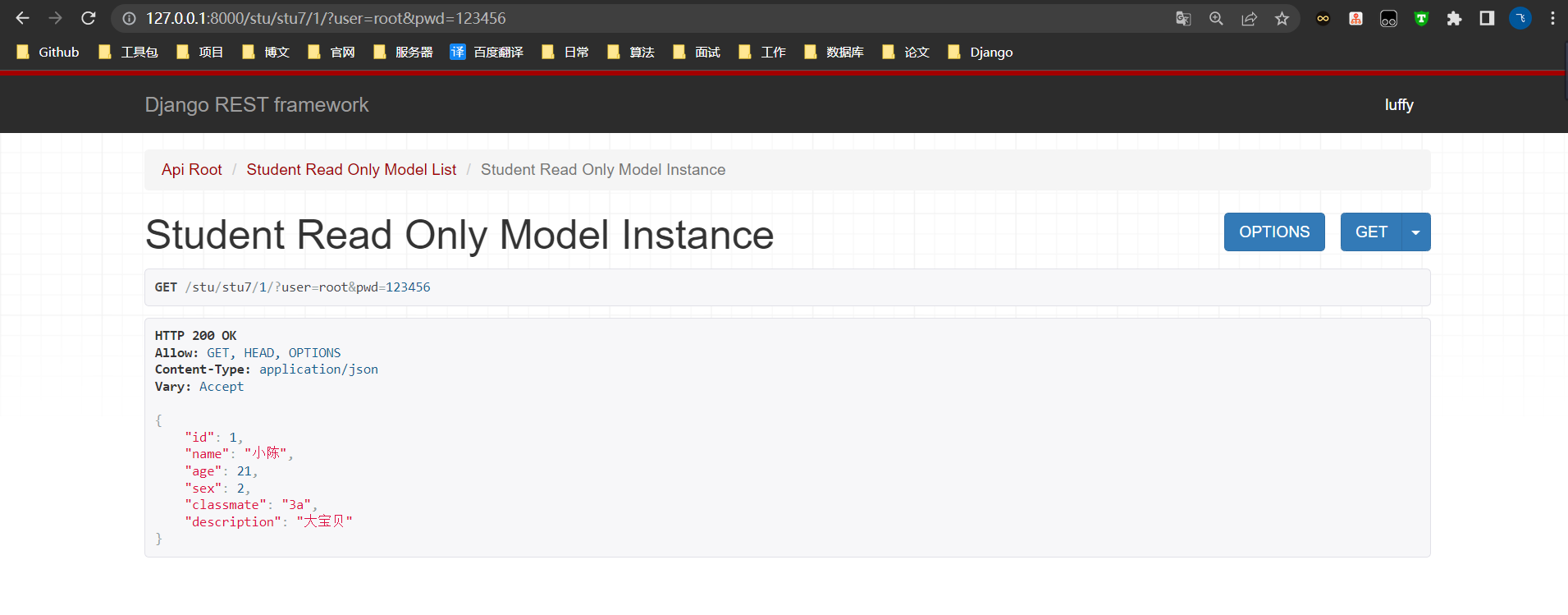1568x615 pixels.
Task: Open the zoom magnifier icon
Action: [x=1216, y=18]
